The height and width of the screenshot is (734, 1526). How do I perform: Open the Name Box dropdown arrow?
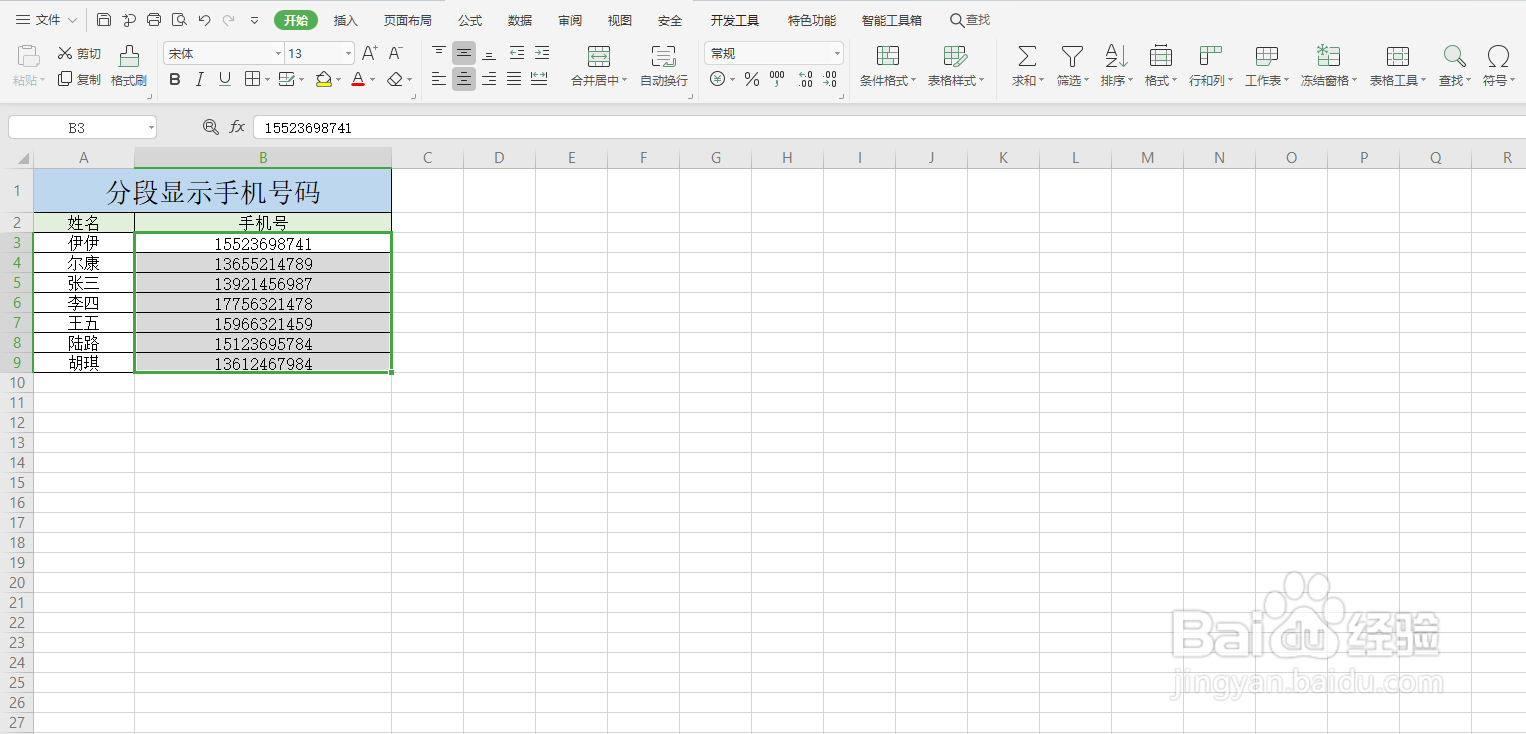pos(150,128)
